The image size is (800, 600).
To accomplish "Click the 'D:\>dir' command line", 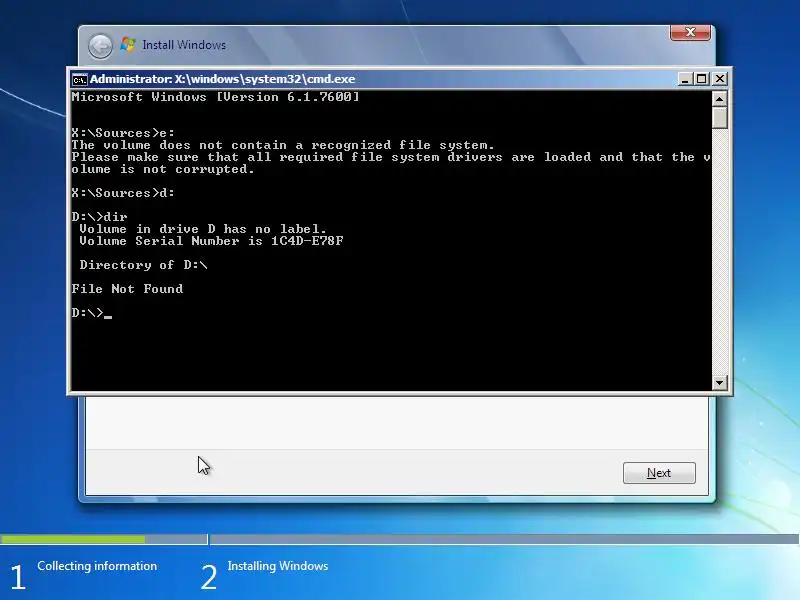I will point(99,217).
